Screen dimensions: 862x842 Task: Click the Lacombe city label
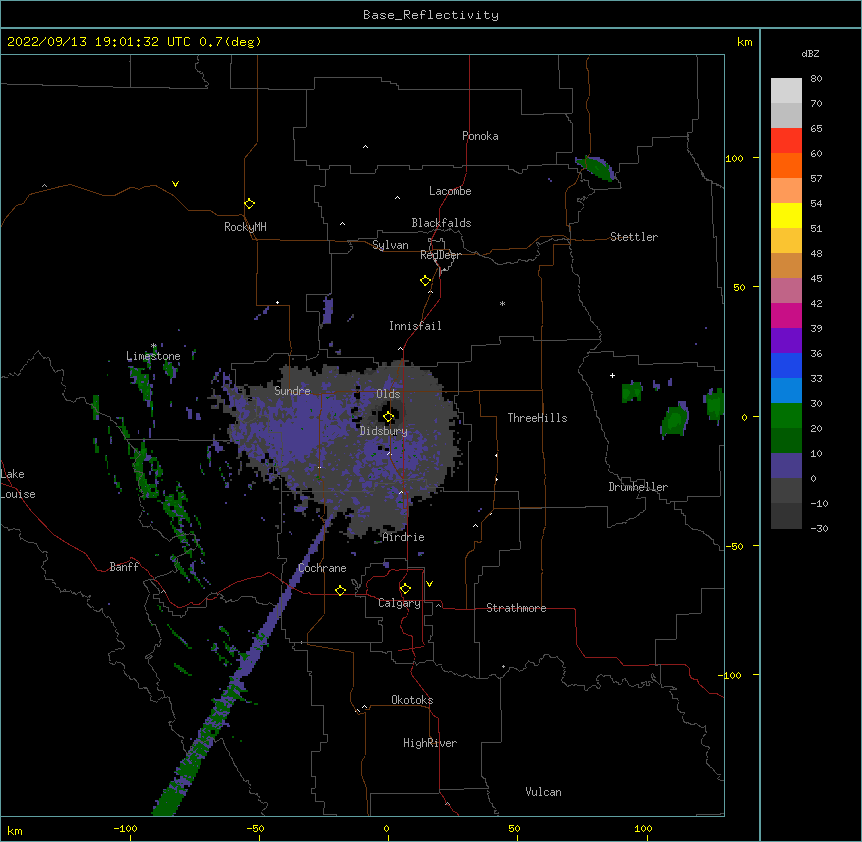click(x=450, y=191)
